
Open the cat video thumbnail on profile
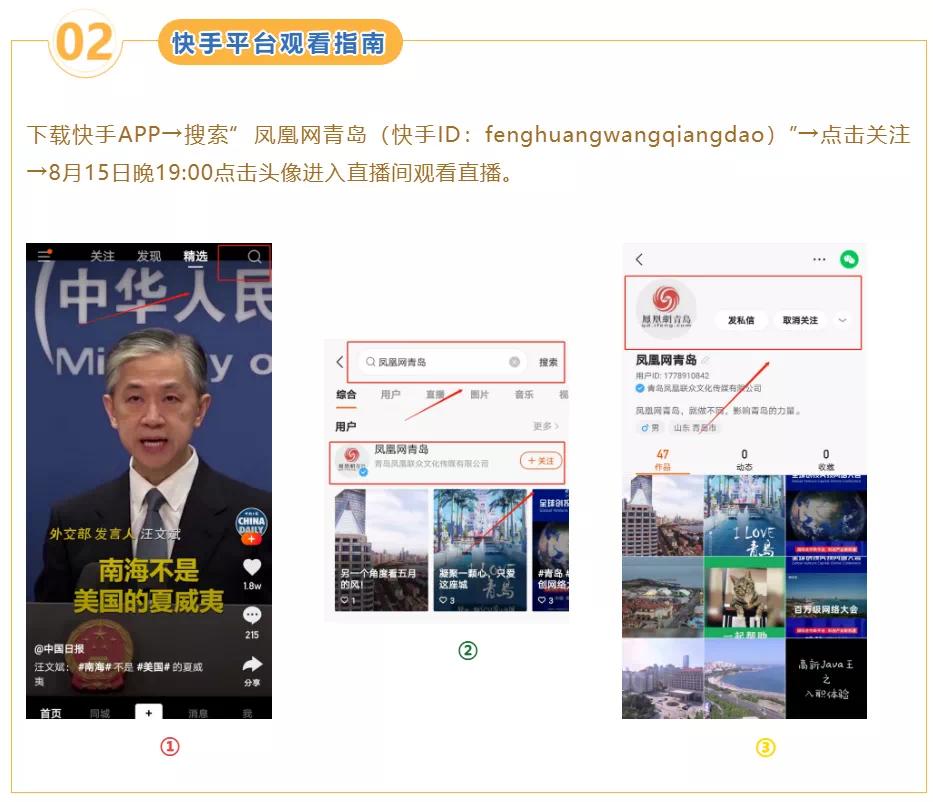[x=744, y=597]
